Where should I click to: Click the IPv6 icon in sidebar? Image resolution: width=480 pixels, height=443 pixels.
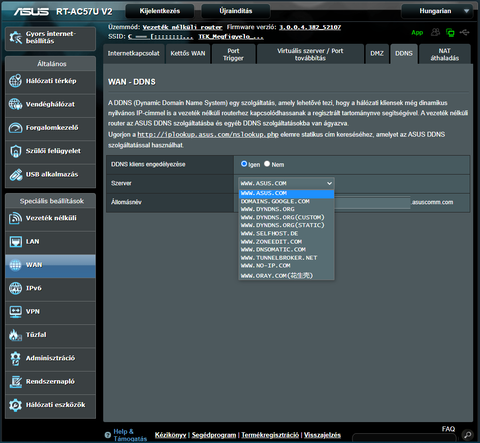(15, 288)
